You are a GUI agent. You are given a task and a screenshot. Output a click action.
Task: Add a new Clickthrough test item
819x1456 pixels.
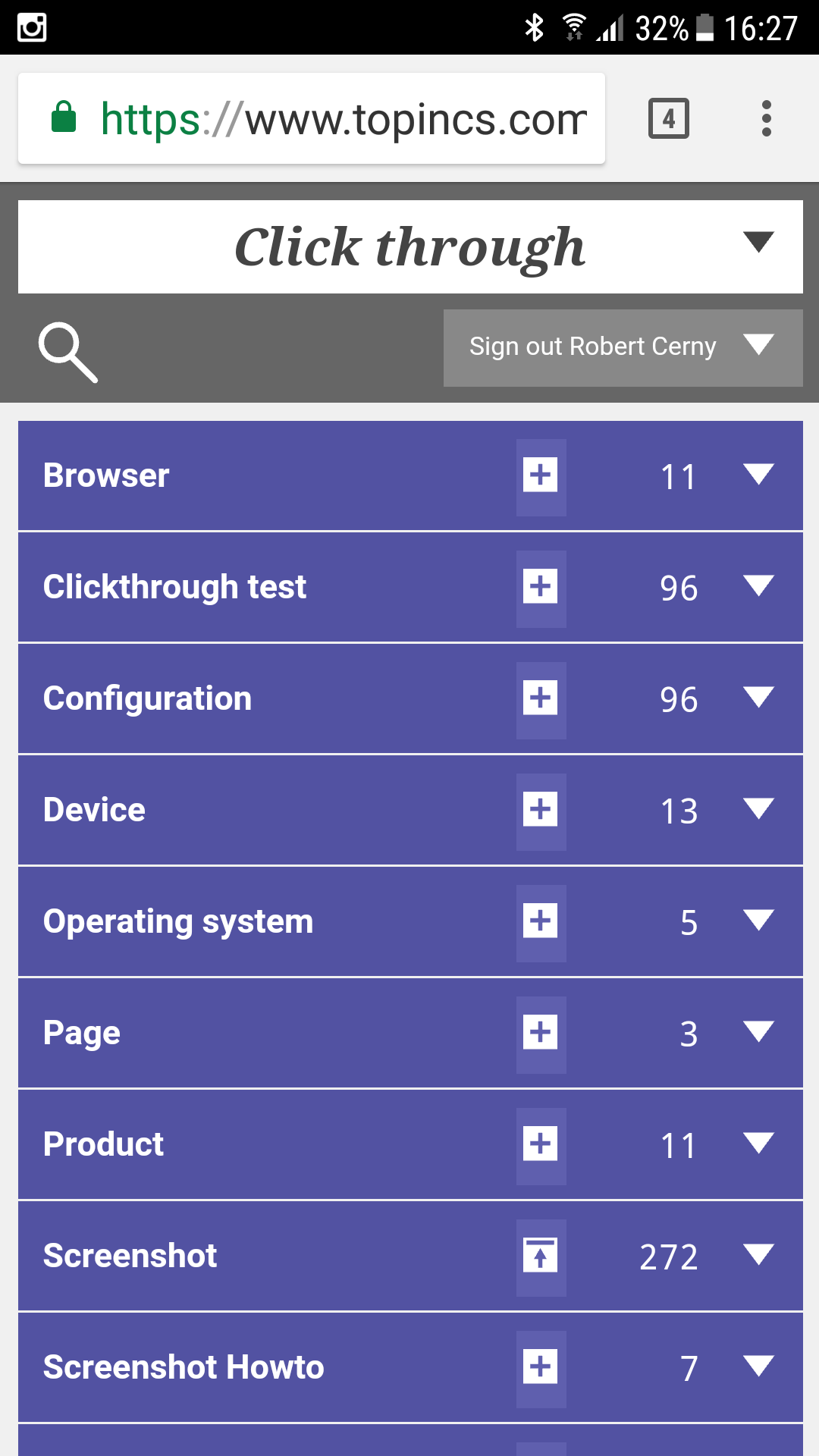(541, 588)
